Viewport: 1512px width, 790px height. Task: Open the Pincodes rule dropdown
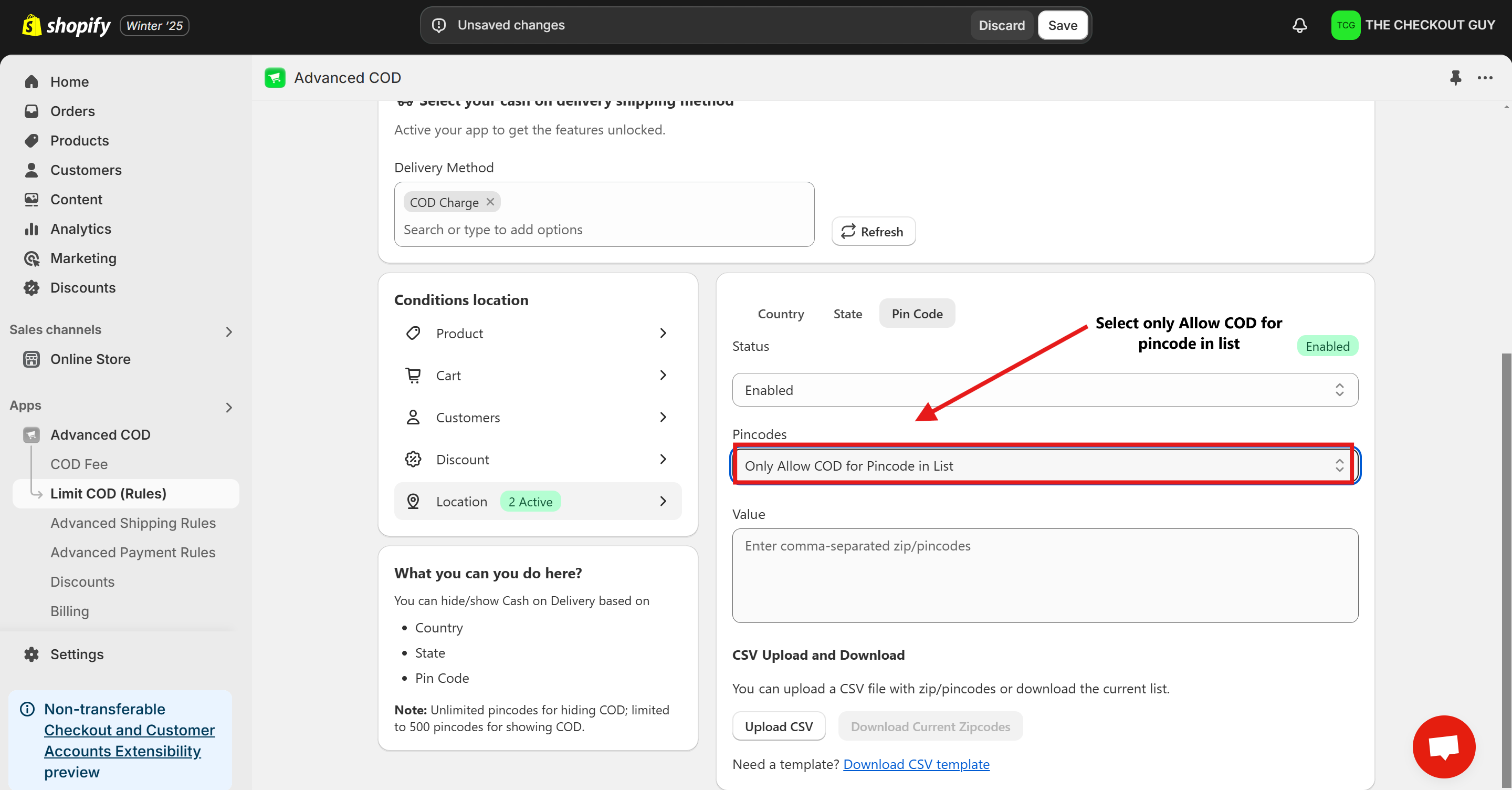tap(1045, 465)
